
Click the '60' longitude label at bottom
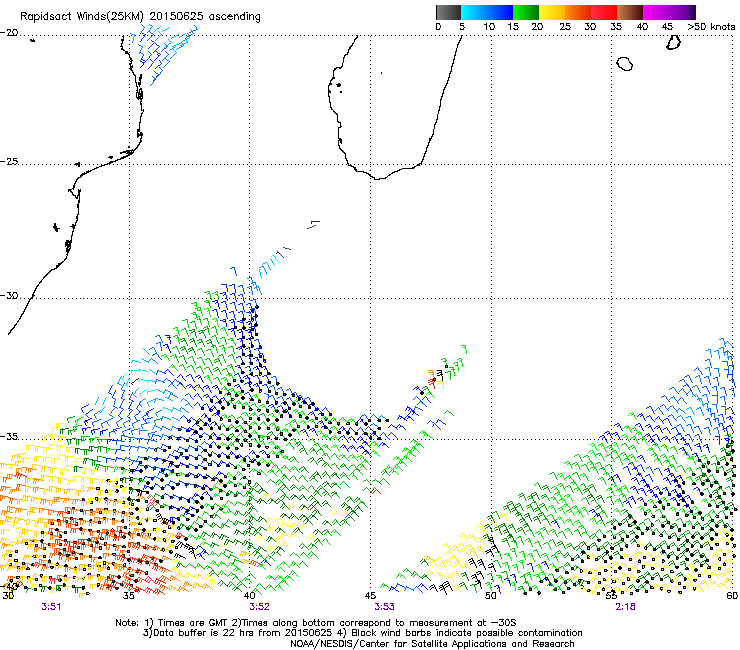tap(732, 596)
